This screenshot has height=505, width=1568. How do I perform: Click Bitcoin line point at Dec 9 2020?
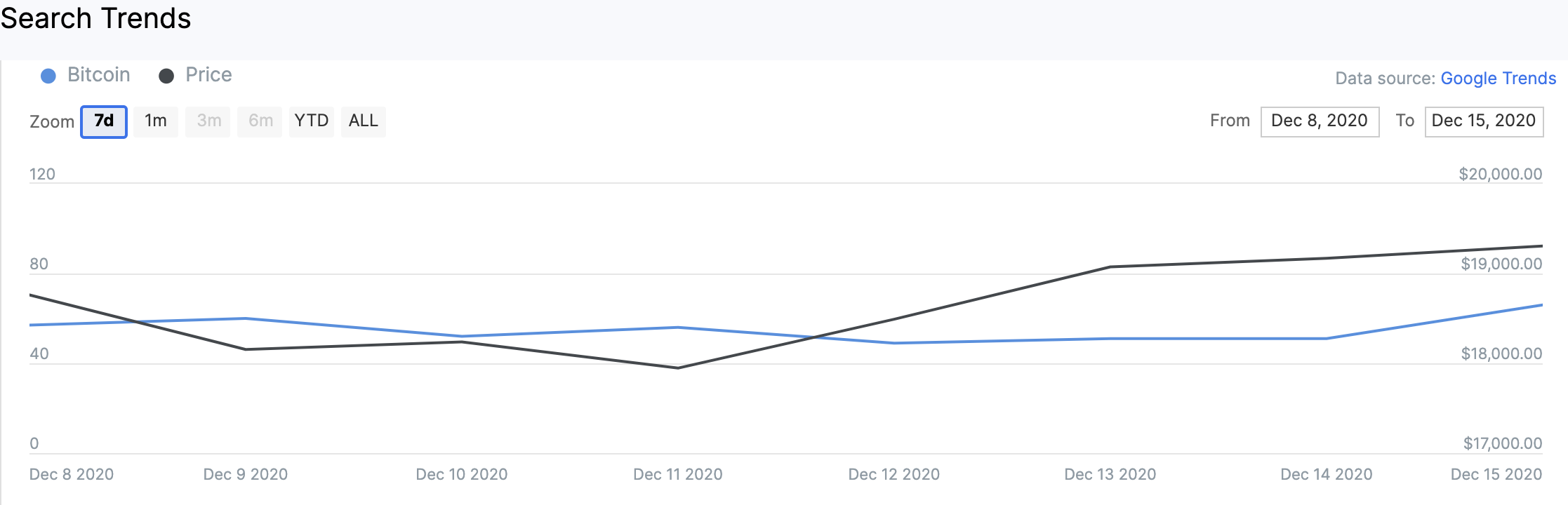click(x=246, y=318)
